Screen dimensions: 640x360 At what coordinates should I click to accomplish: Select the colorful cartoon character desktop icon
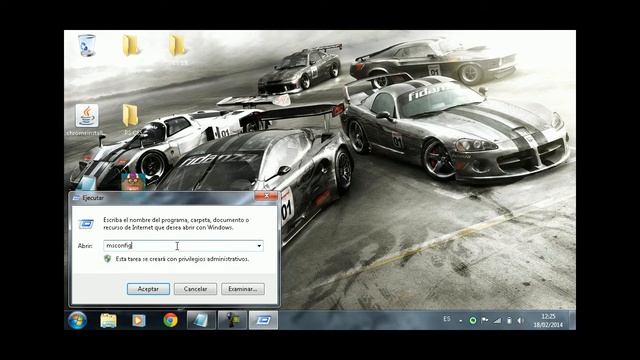133,182
